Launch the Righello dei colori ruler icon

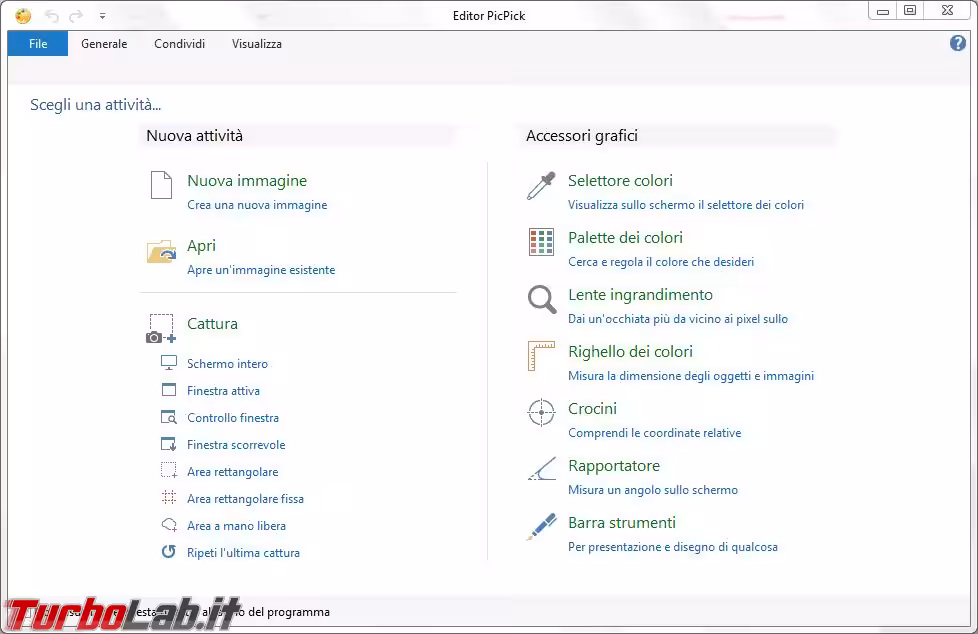click(x=541, y=356)
